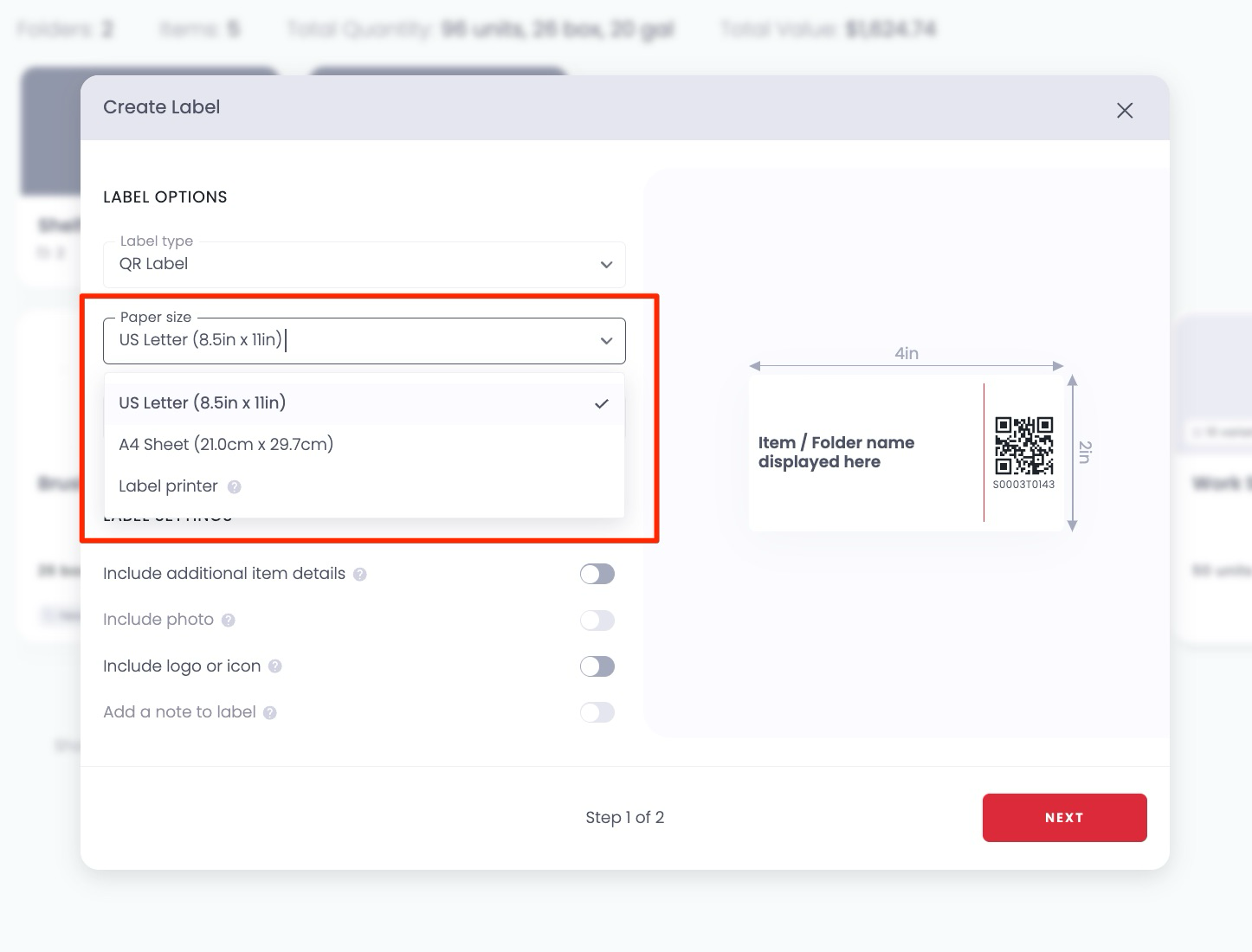This screenshot has height=952, width=1252.
Task: Click the help icon next to Include photo
Action: pos(228,621)
